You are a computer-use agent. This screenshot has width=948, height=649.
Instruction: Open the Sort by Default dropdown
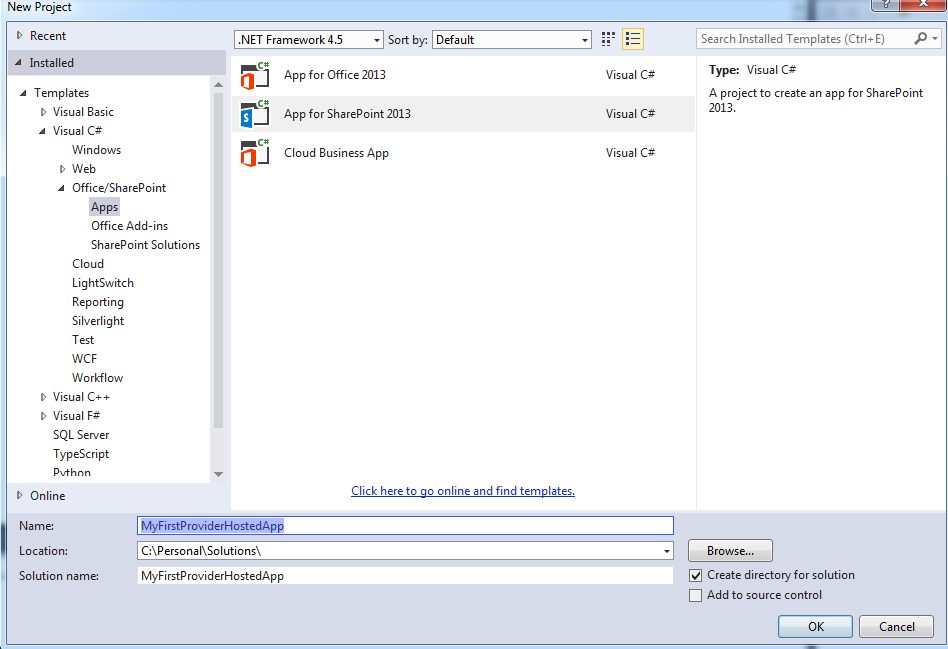511,40
